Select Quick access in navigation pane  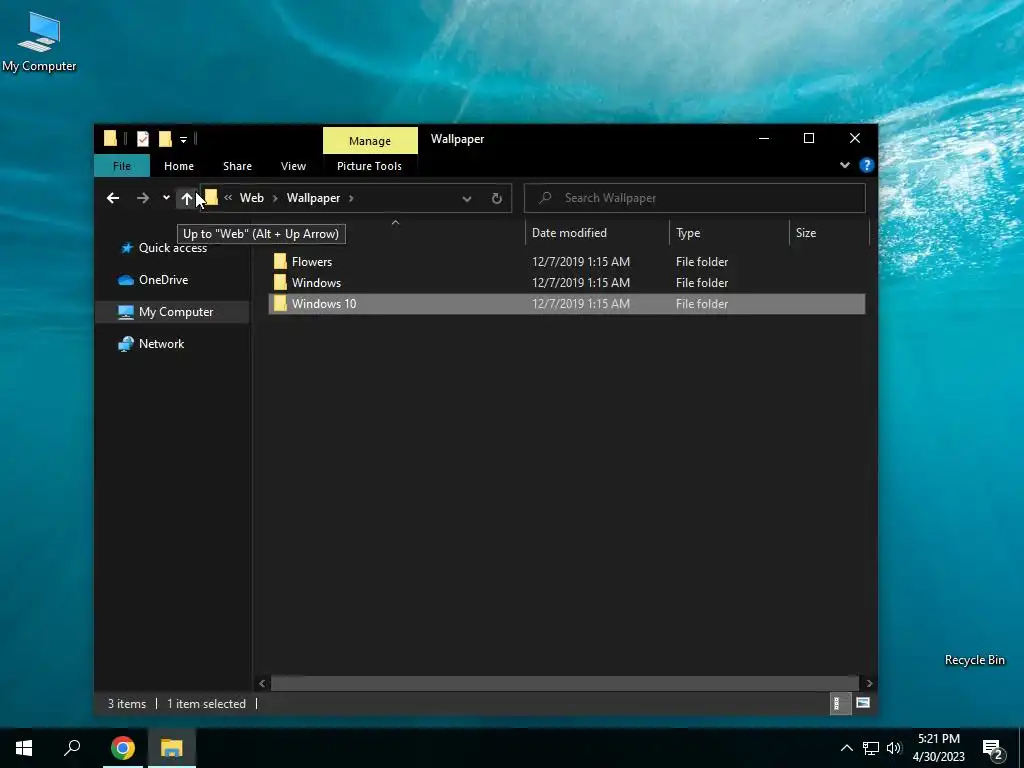(172, 248)
